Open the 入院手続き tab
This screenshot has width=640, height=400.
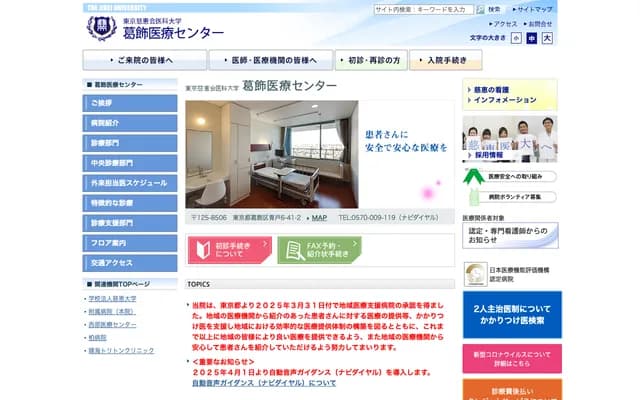(446, 60)
